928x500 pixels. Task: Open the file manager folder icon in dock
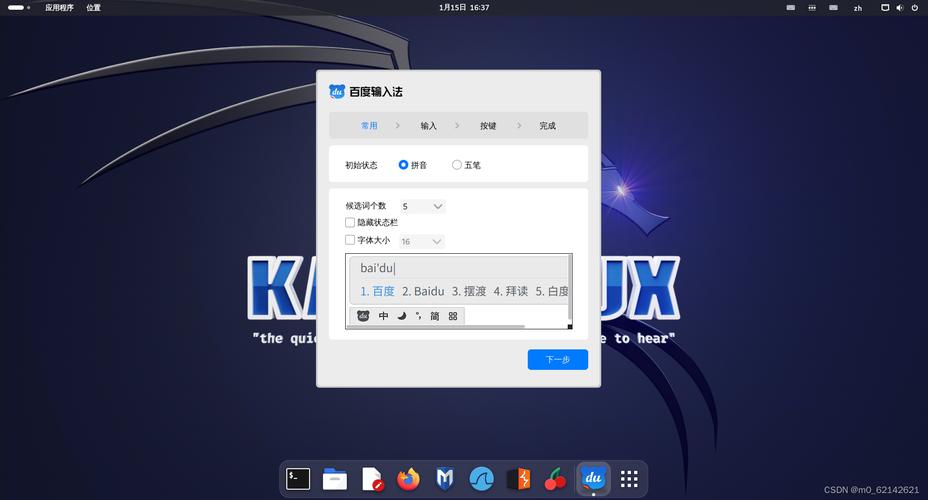[x=334, y=479]
